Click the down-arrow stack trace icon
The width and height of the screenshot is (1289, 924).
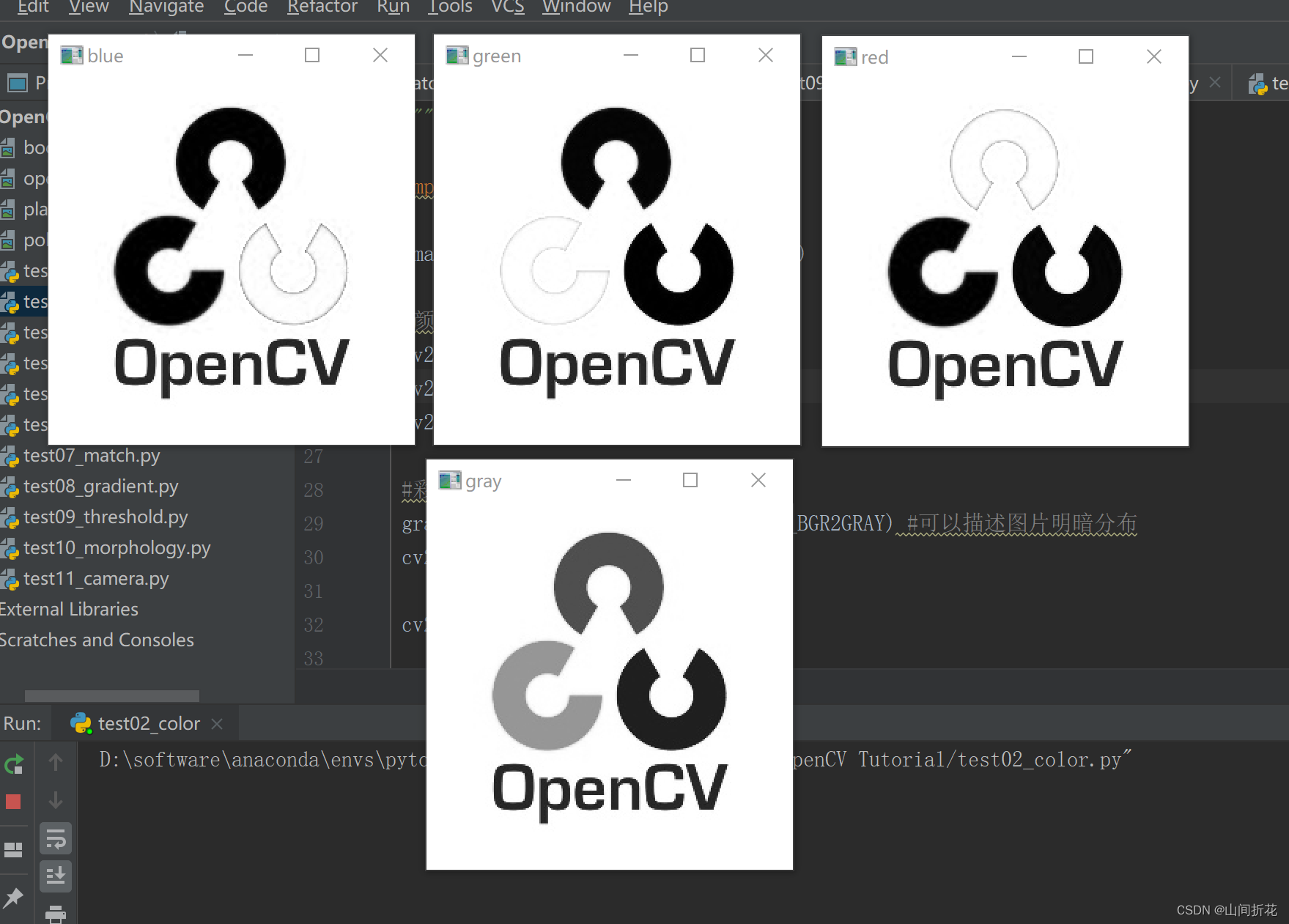pyautogui.click(x=55, y=800)
